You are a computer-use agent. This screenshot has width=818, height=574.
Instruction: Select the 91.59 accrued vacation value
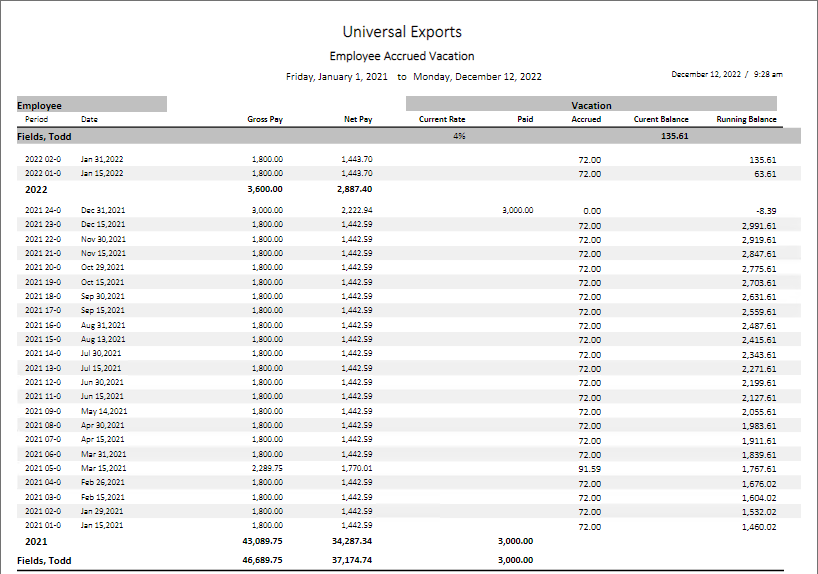point(589,468)
